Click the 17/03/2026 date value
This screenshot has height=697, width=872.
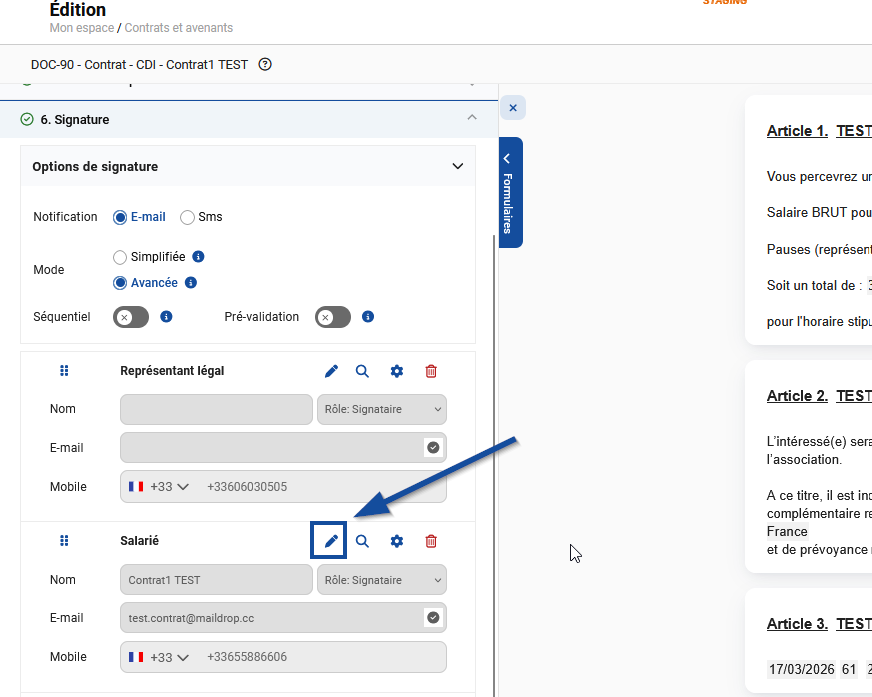click(x=801, y=669)
